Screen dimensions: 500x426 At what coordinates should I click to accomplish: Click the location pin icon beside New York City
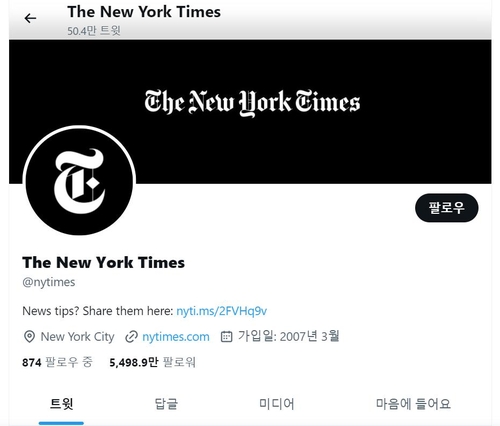(x=29, y=337)
